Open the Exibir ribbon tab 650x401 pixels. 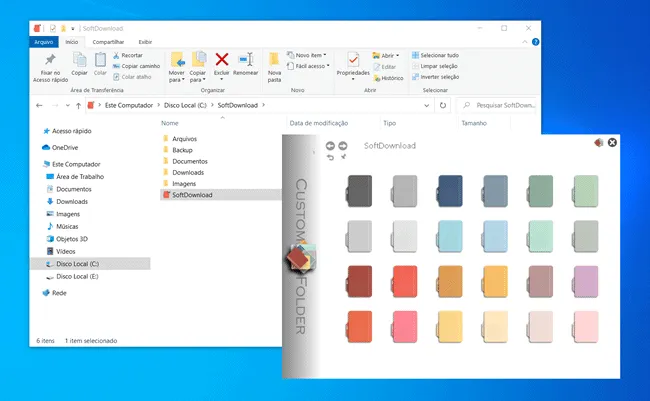click(145, 42)
